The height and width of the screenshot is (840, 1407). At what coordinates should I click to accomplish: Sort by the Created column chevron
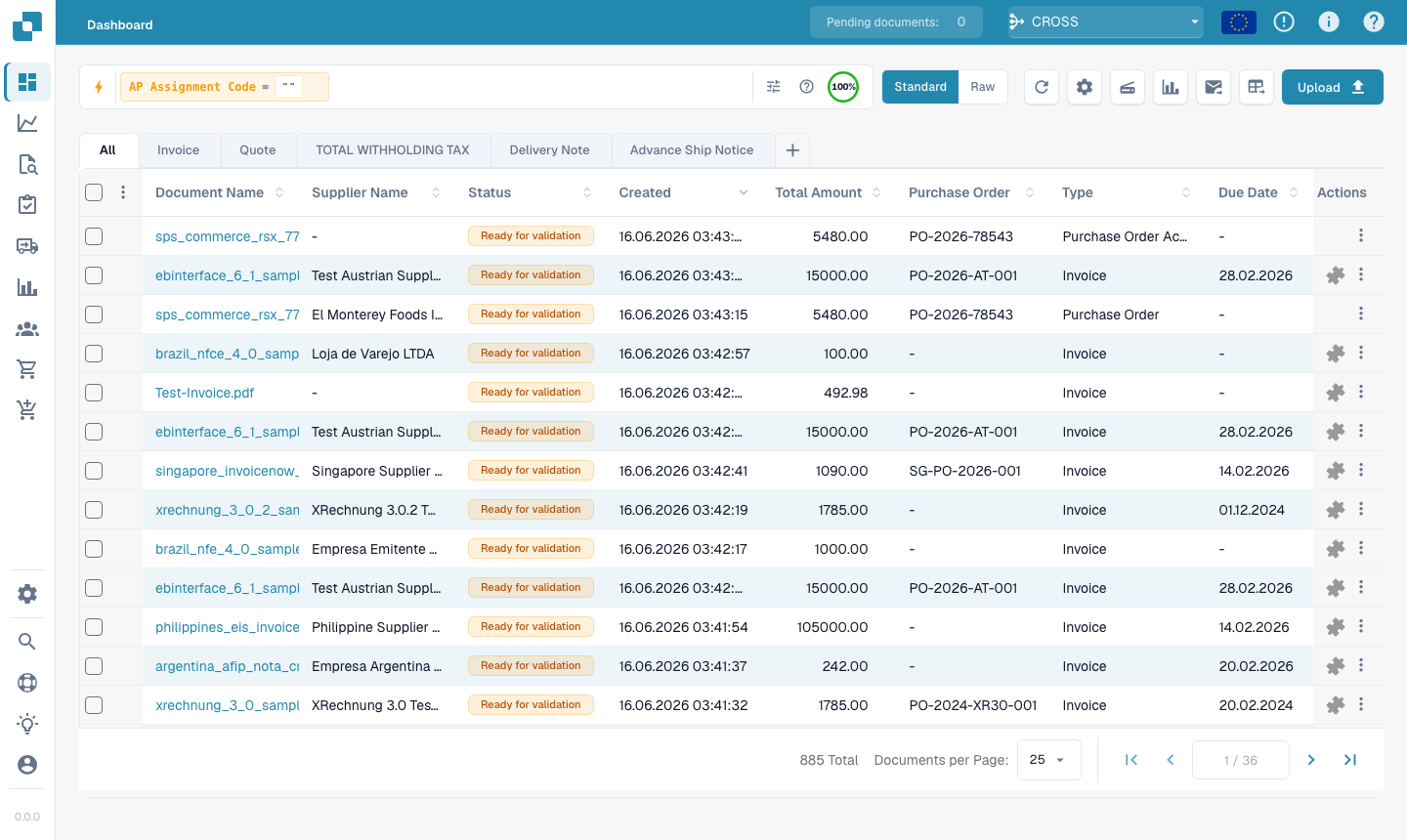(744, 192)
